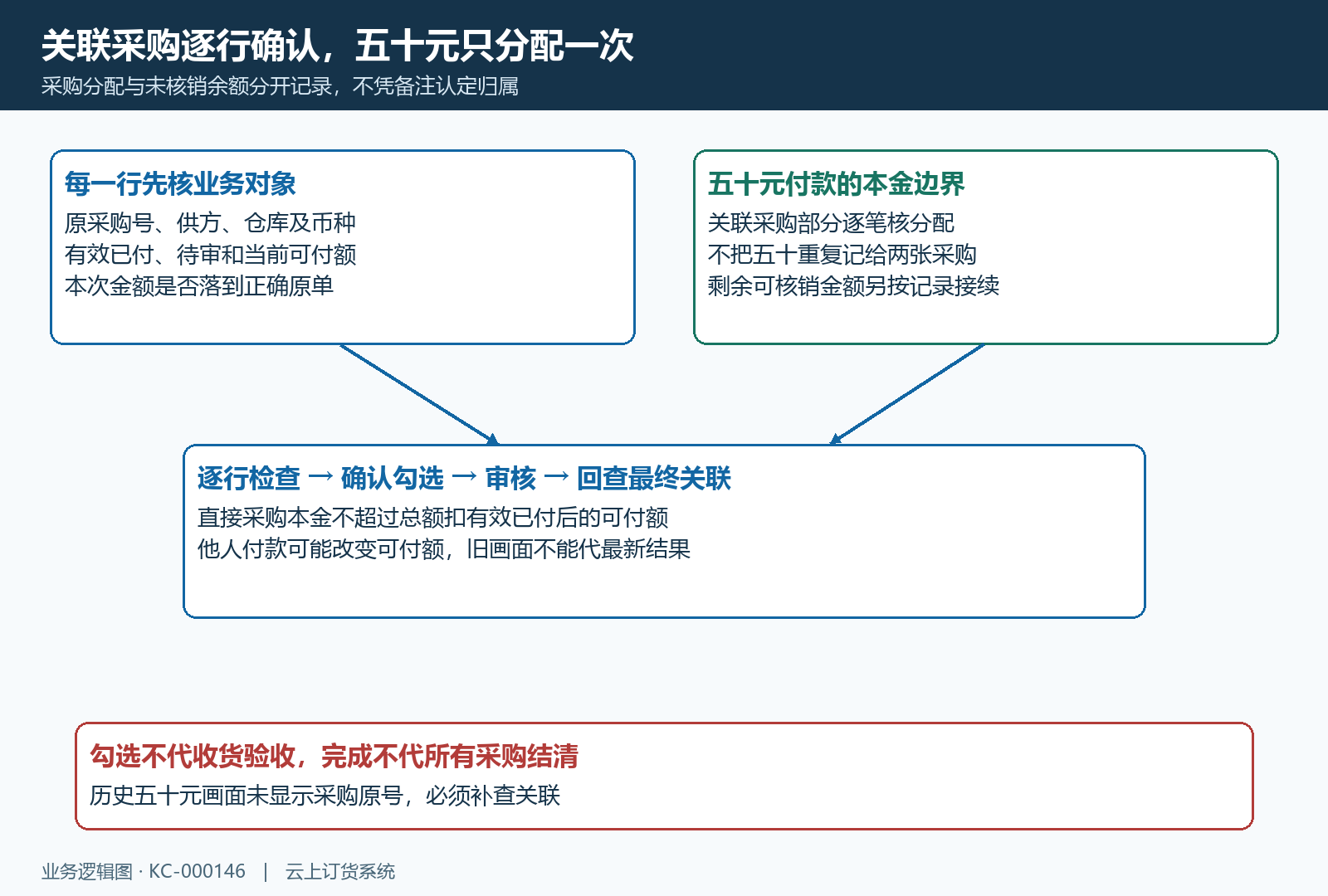1328x896 pixels.
Task: Click line 不把五十重复记给两张采购
Action: [842, 254]
